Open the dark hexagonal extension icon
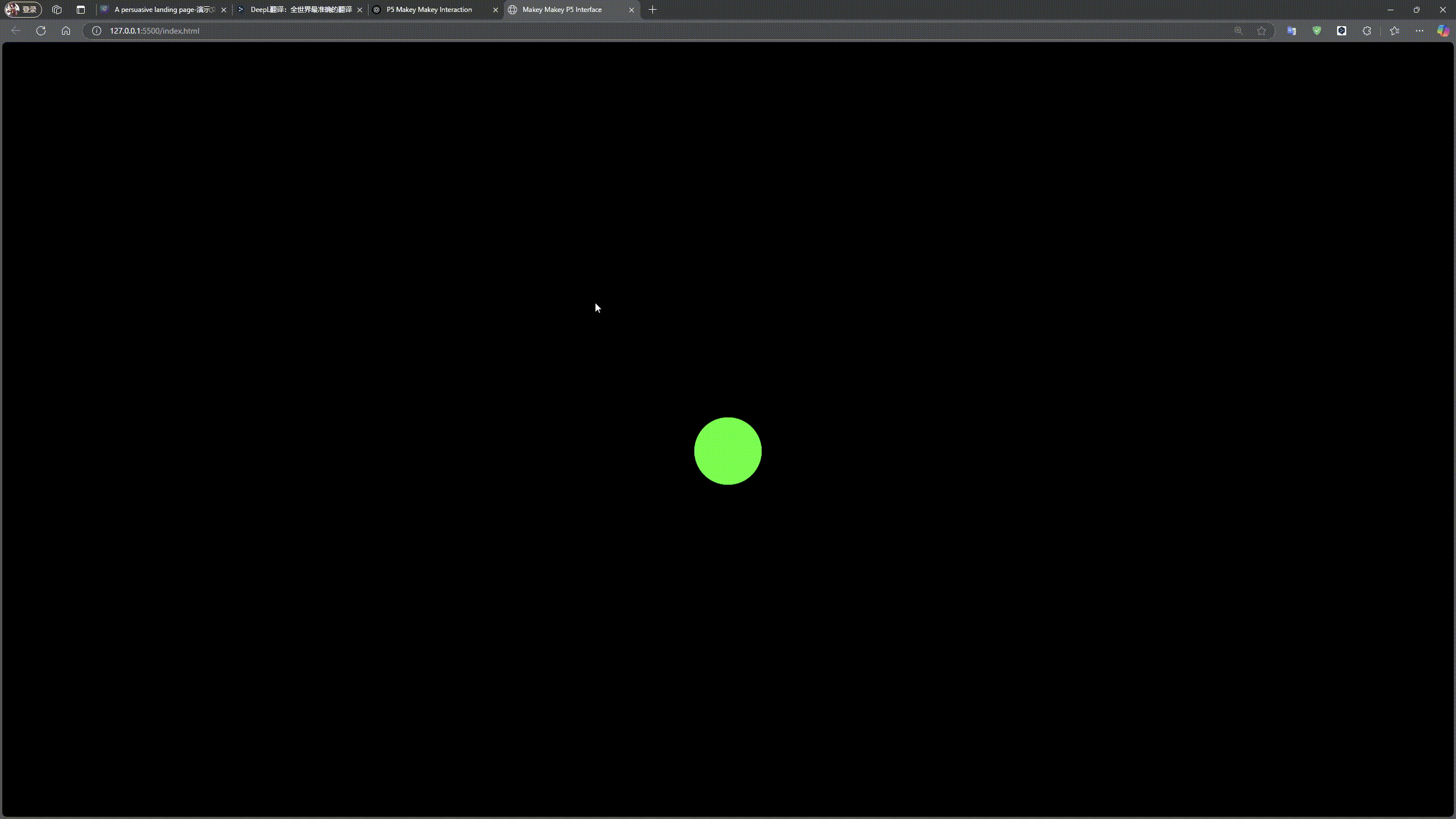The height and width of the screenshot is (819, 1456). pyautogui.click(x=1342, y=31)
